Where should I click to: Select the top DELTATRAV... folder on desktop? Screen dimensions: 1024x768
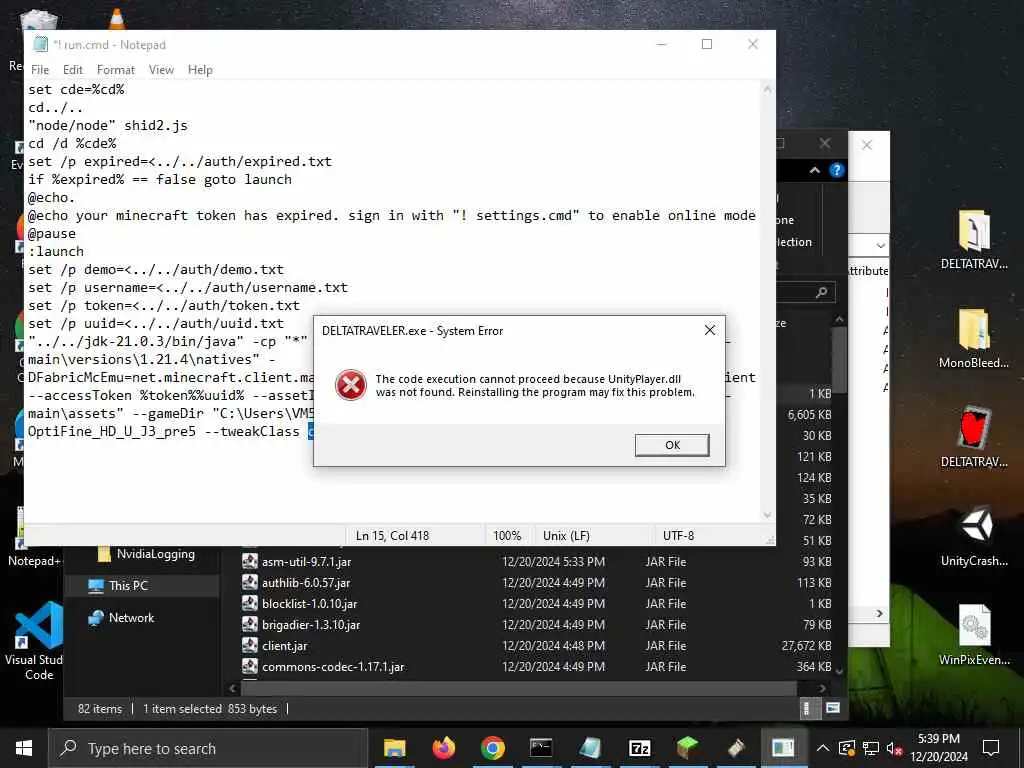click(x=974, y=240)
